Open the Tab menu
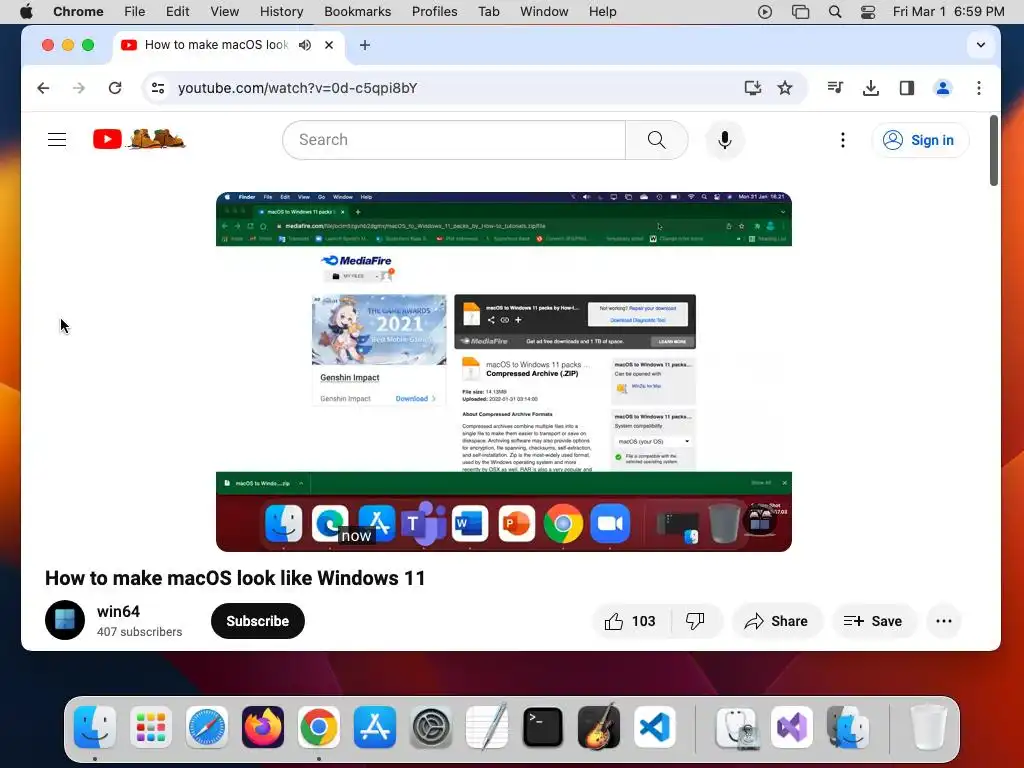 pos(488,12)
